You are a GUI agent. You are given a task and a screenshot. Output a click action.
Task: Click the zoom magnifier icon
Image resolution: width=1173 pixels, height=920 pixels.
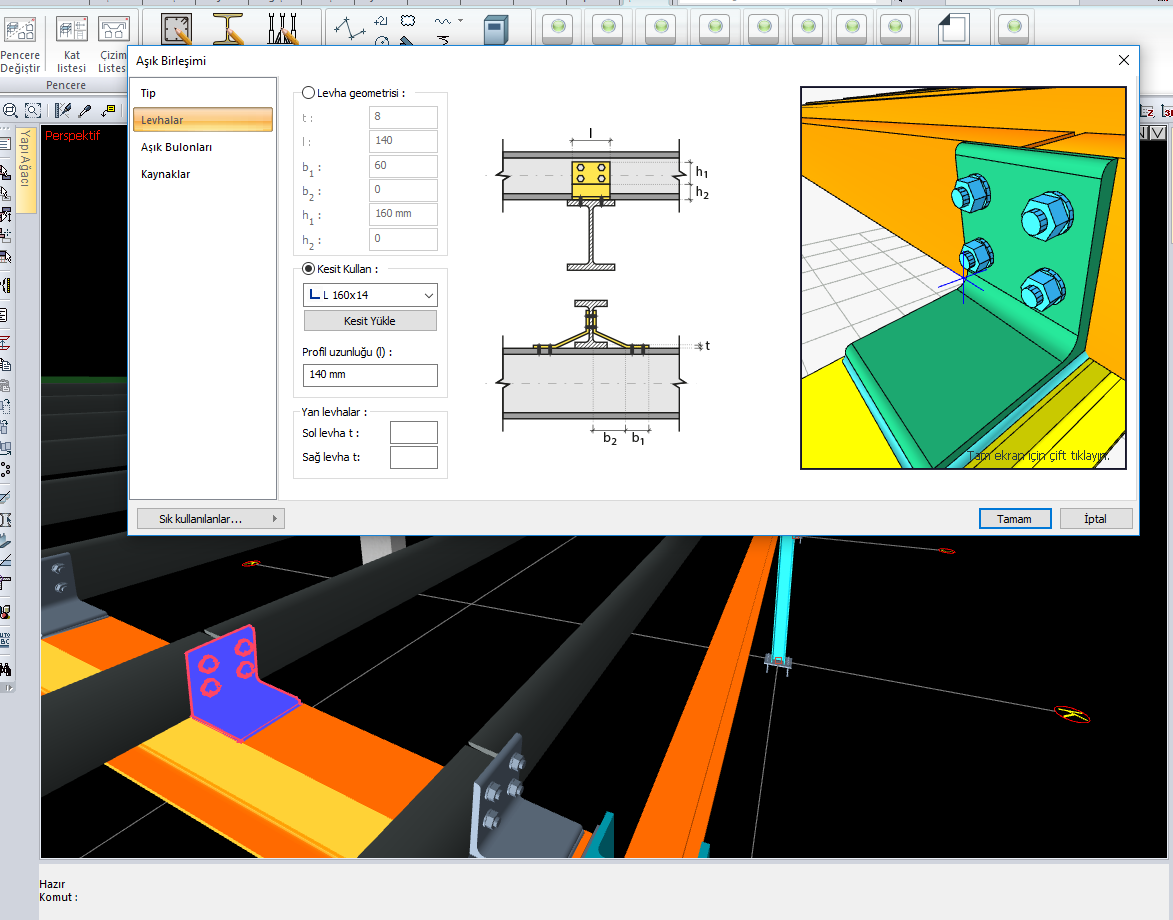(11, 110)
